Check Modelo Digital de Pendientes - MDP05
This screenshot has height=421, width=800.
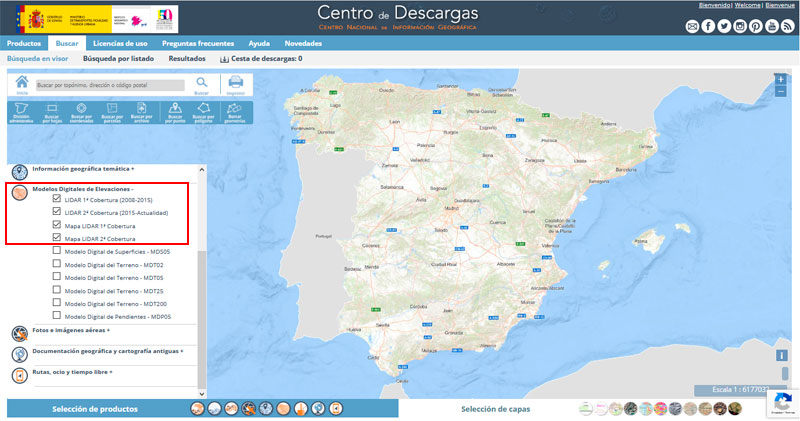point(57,315)
